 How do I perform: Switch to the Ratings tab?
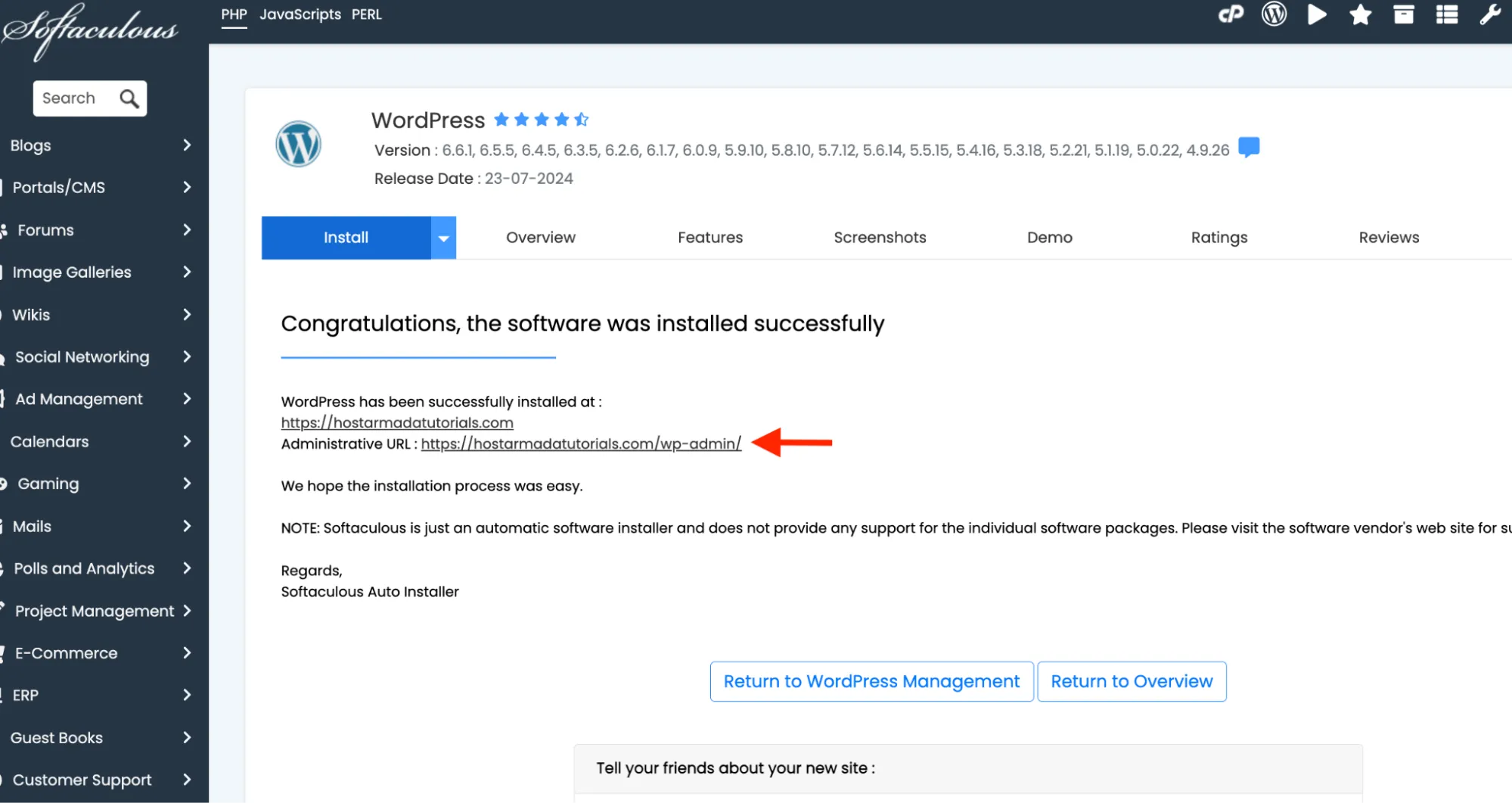[1219, 238]
